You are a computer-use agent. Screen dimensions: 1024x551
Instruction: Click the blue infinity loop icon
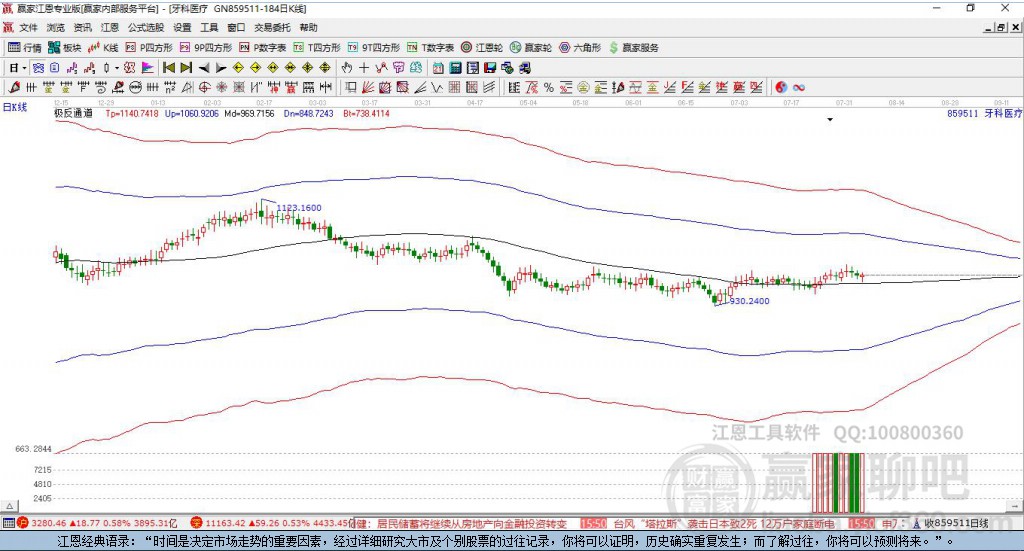(x=799, y=87)
